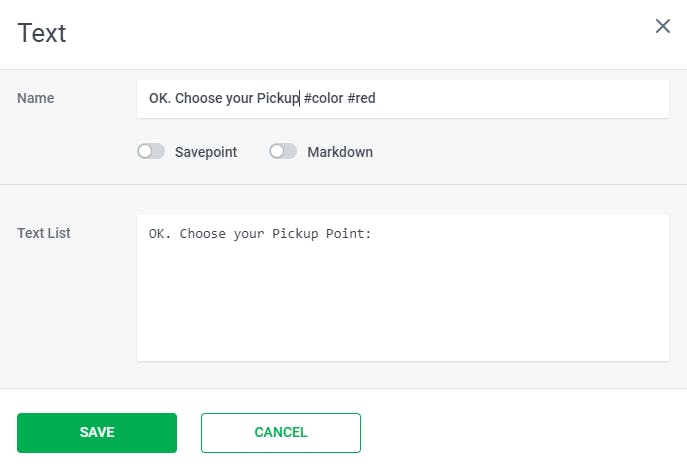687x467 pixels.
Task: Close the Text dialog with the X icon
Action: click(x=662, y=26)
